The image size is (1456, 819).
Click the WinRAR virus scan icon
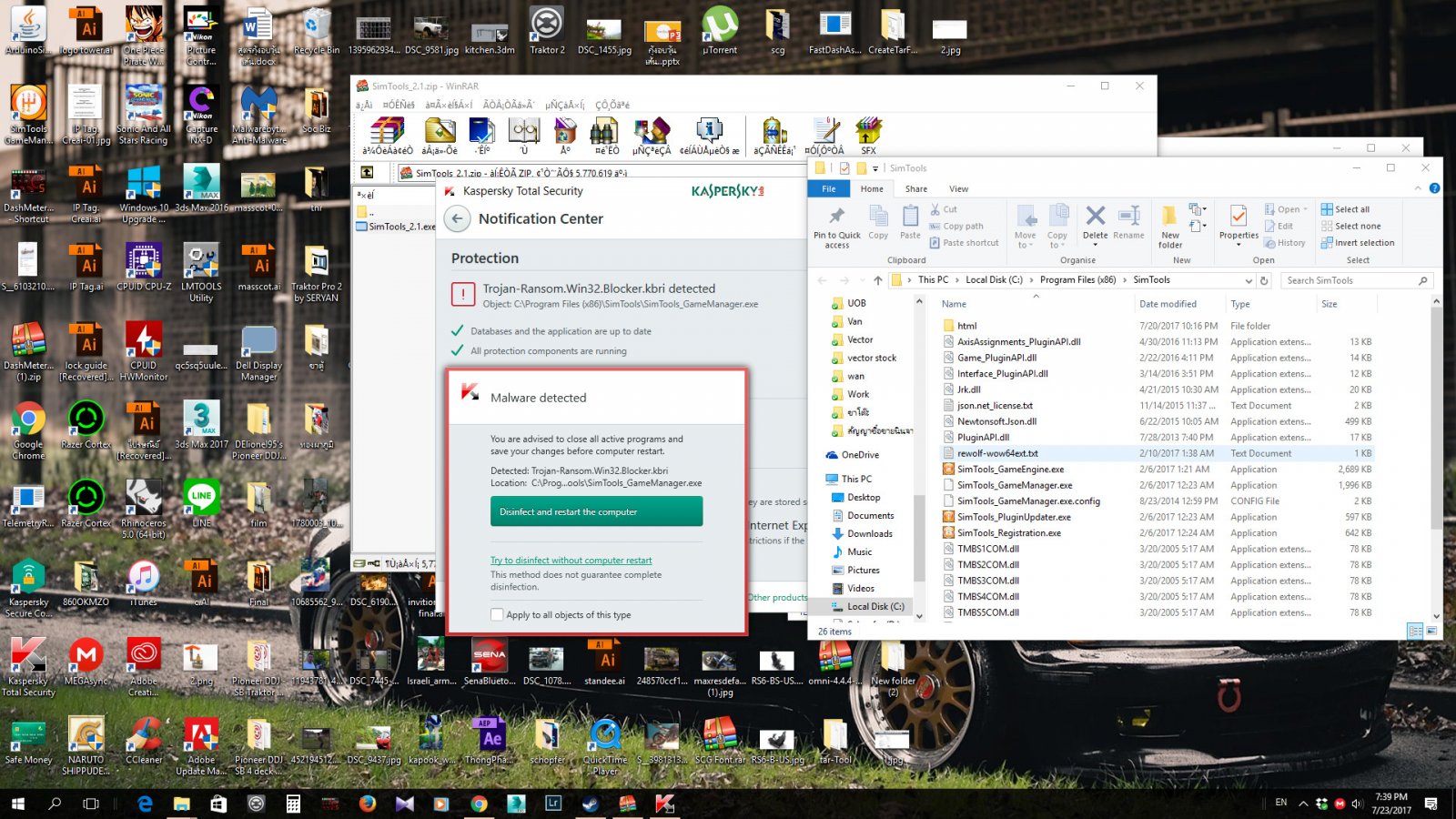click(x=773, y=131)
